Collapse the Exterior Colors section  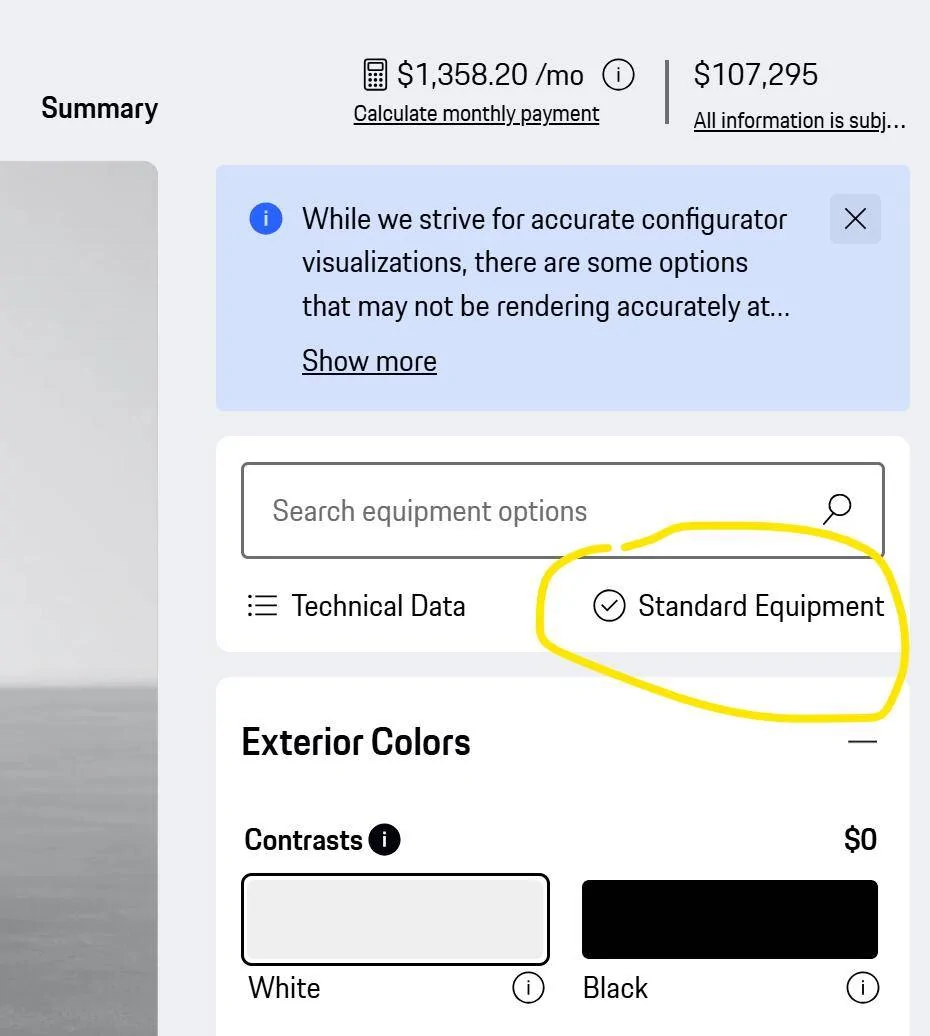(x=862, y=742)
